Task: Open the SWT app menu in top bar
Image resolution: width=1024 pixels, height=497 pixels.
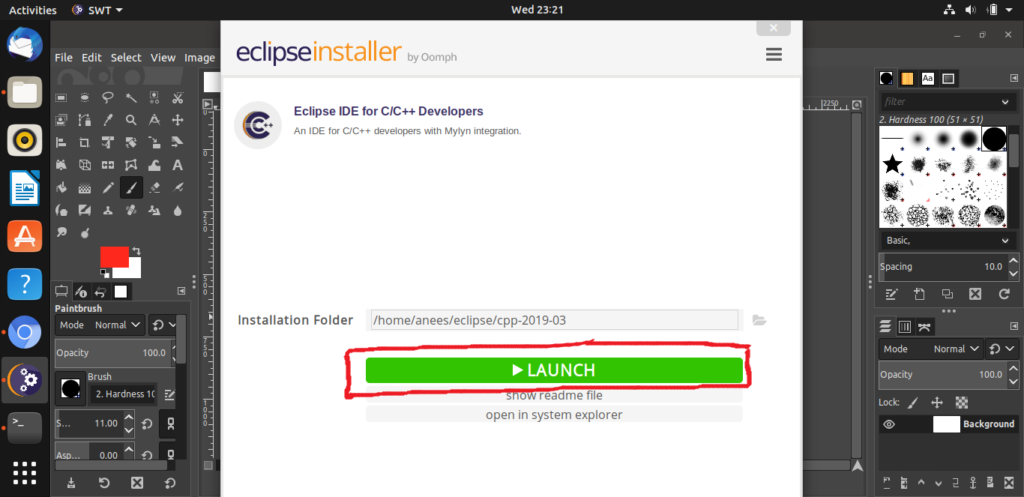Action: 97,10
